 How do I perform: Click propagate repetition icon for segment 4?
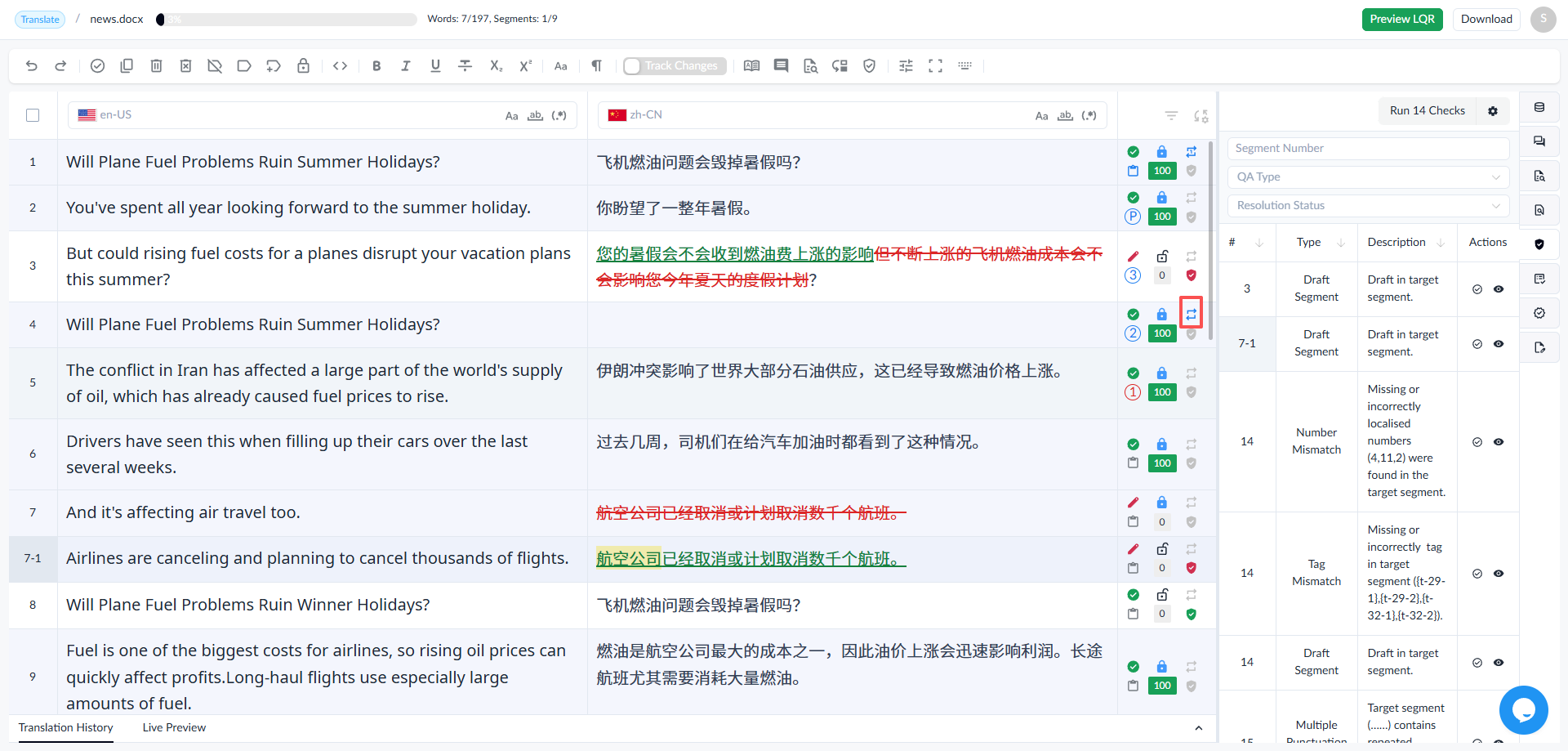pyautogui.click(x=1192, y=315)
